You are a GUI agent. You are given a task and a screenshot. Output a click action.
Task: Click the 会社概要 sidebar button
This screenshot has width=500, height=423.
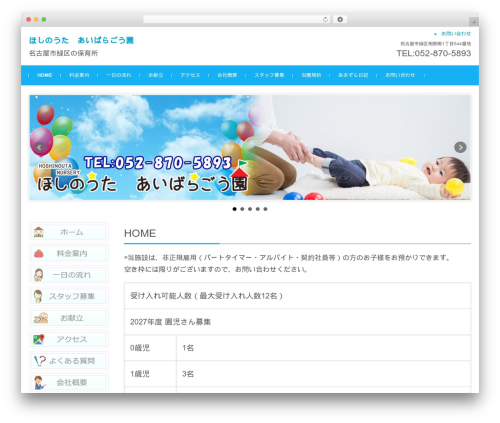[69, 382]
